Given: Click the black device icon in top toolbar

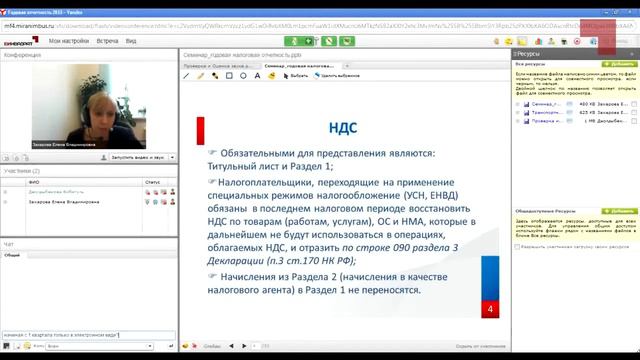Looking at the screenshot, I should point(564,41).
